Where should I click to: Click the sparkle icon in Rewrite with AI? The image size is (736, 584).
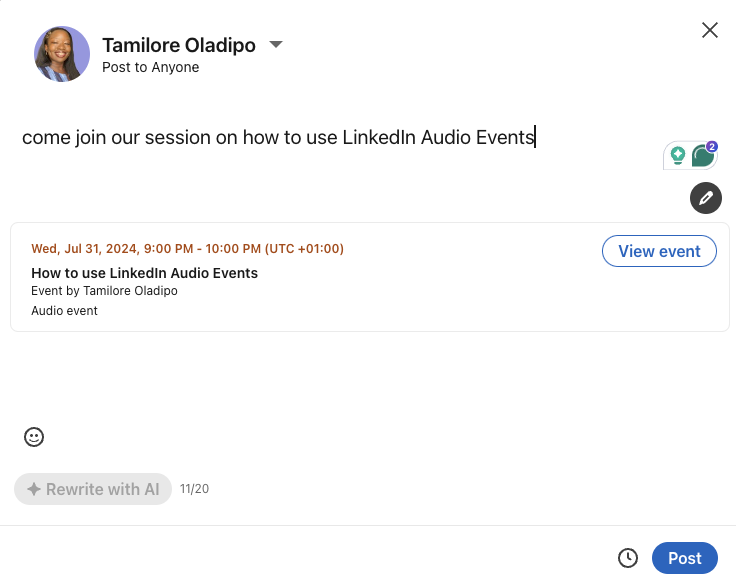[x=34, y=489]
